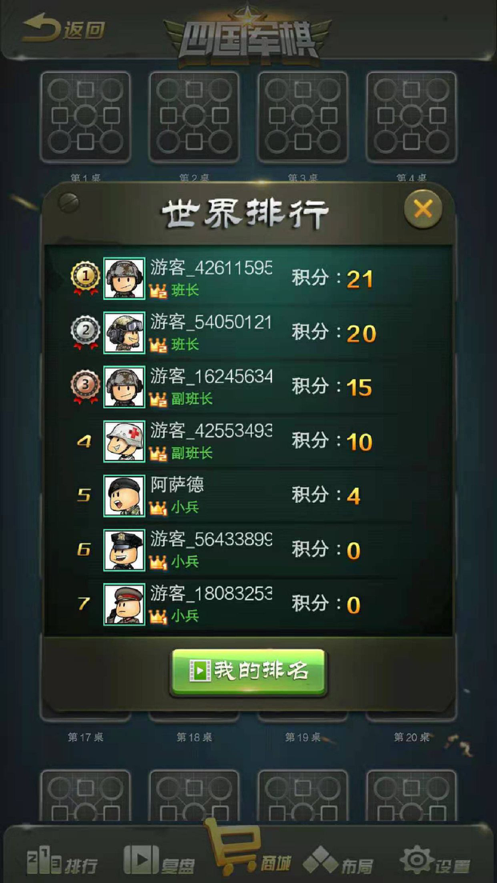View the police officer avatar at rank six
497x883 pixels.
tap(124, 550)
